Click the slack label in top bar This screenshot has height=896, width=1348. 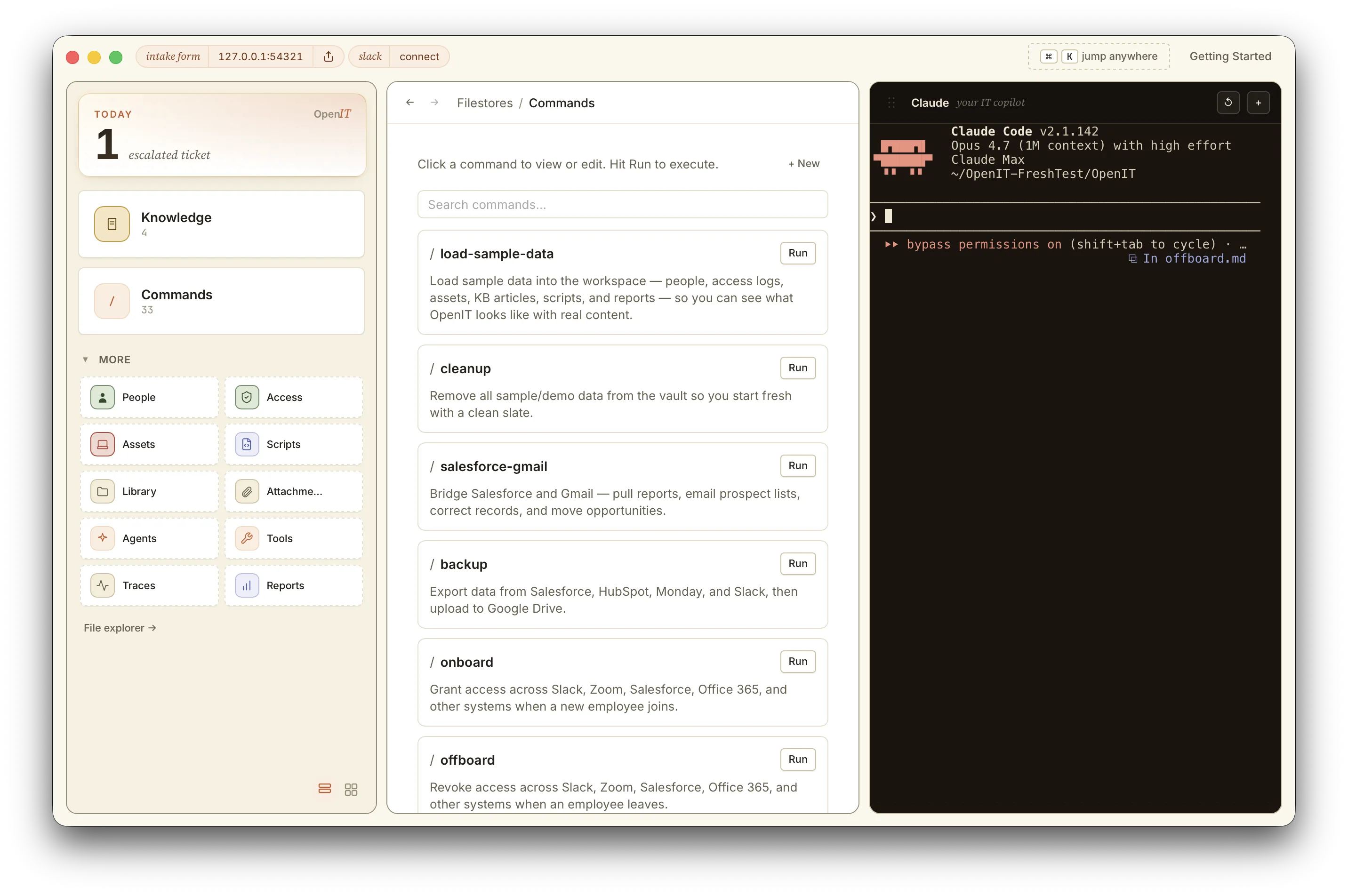click(370, 56)
